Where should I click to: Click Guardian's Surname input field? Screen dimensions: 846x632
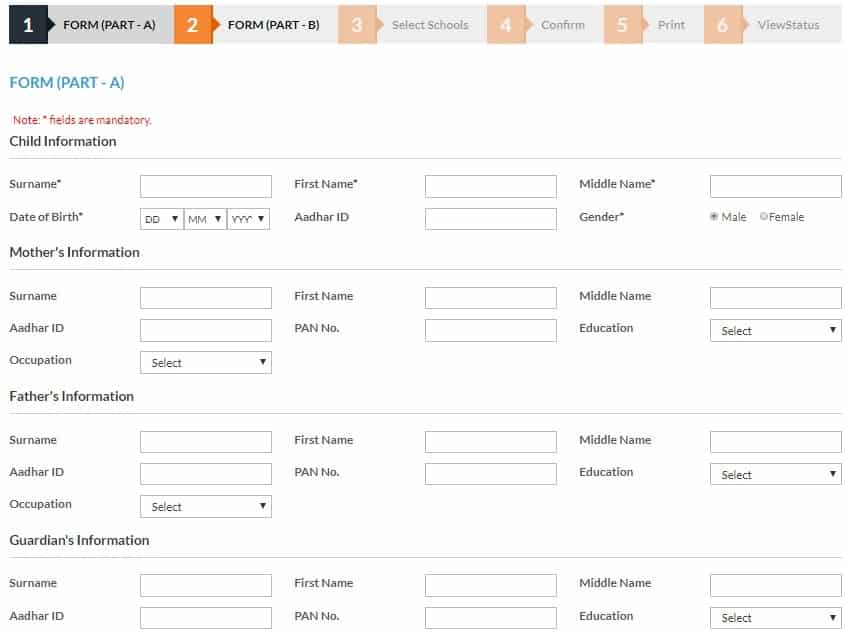pos(206,586)
